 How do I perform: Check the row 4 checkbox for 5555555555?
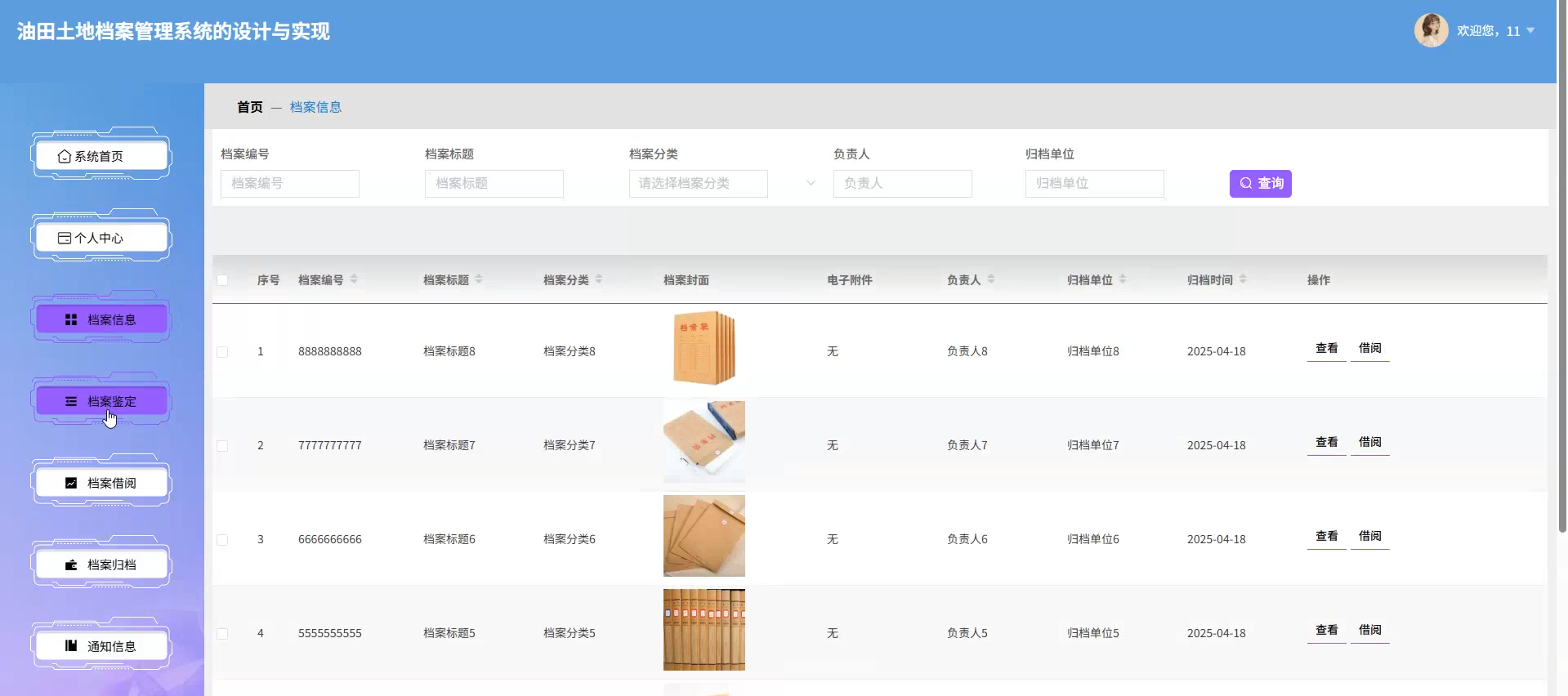tap(222, 634)
